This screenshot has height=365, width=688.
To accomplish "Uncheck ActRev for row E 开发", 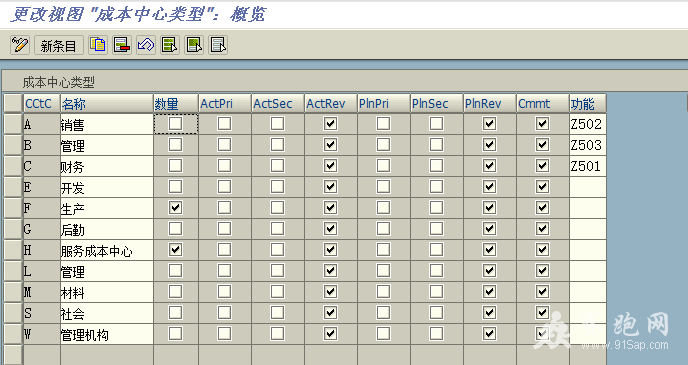I will [x=330, y=186].
